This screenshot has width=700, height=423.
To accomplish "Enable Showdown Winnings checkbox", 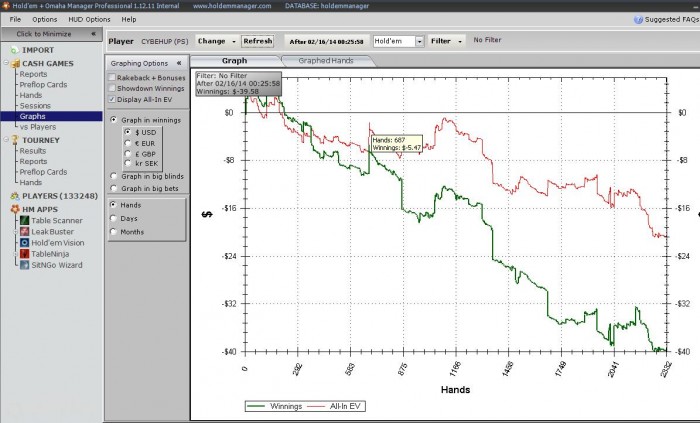I will pos(112,88).
